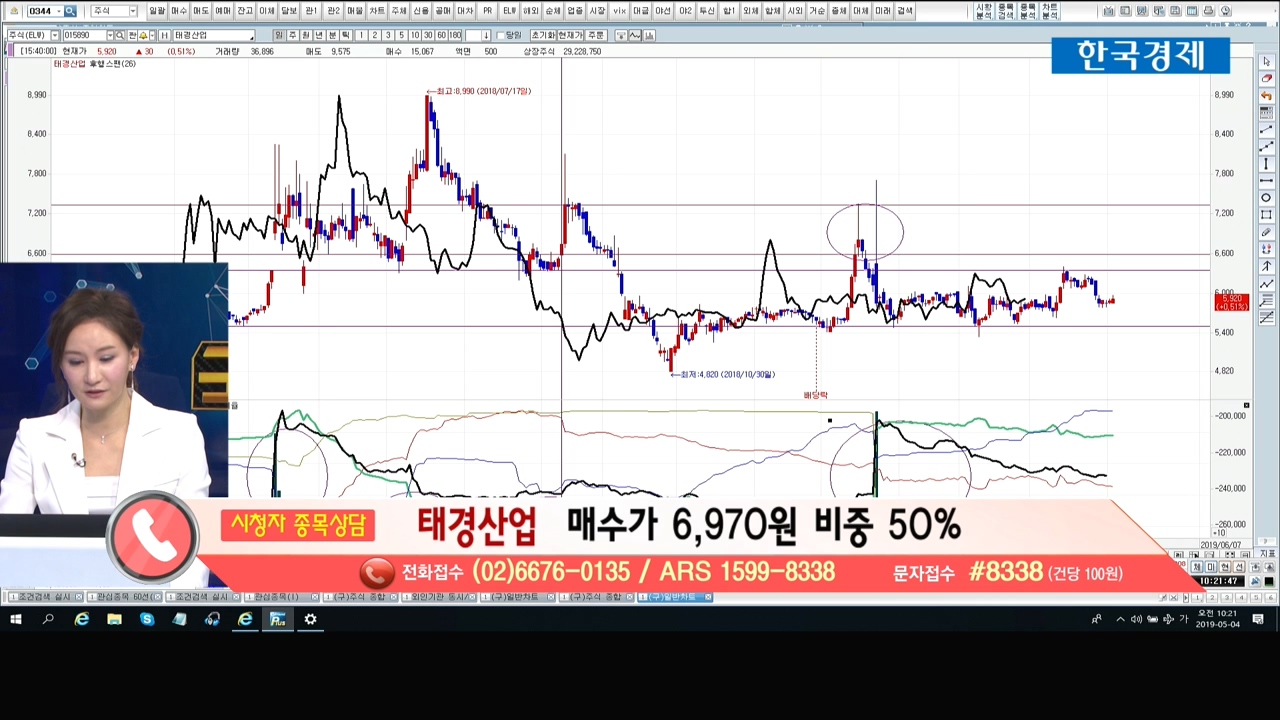Click the 초기화 reset button
The height and width of the screenshot is (720, 1280).
(x=543, y=35)
